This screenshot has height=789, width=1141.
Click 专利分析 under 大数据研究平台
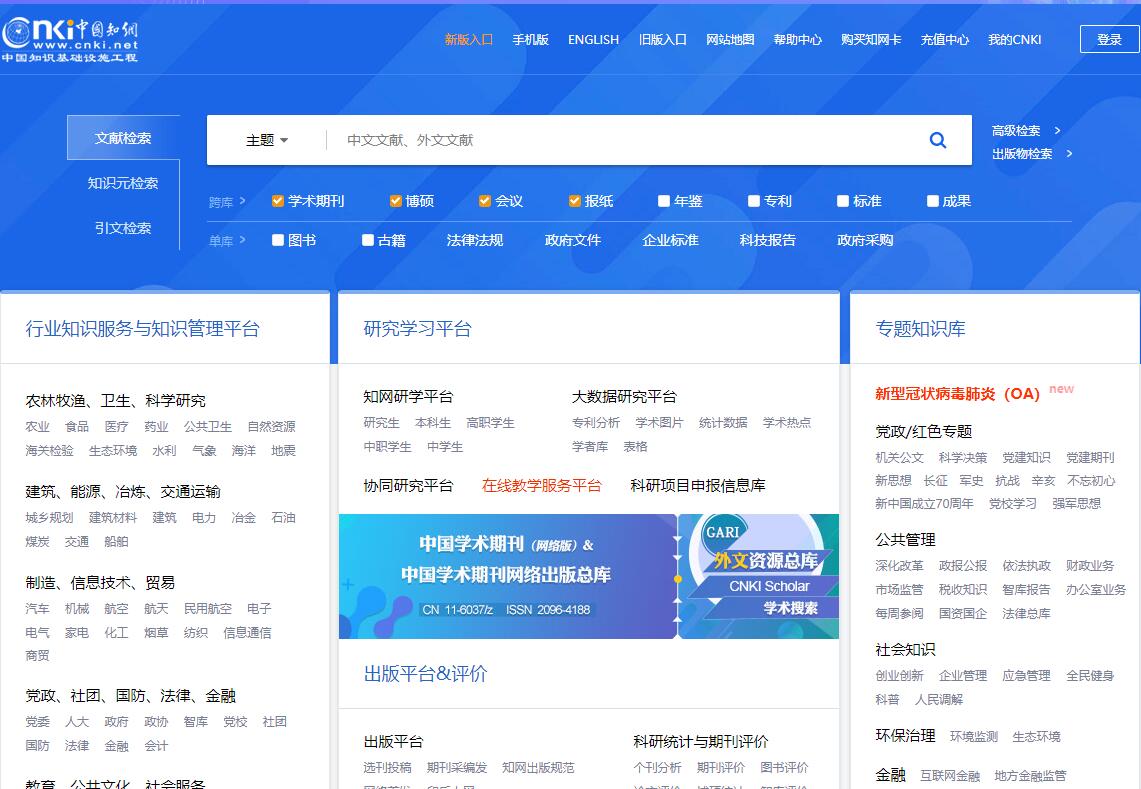pos(596,423)
